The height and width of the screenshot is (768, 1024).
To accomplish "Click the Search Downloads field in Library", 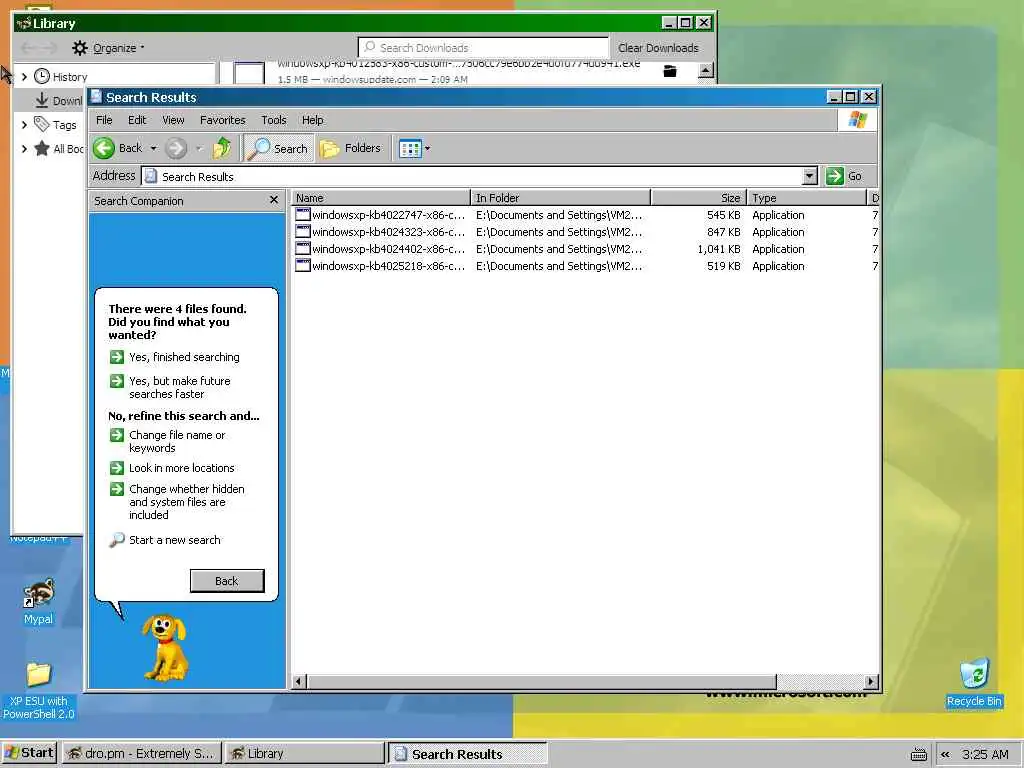I will pos(483,48).
